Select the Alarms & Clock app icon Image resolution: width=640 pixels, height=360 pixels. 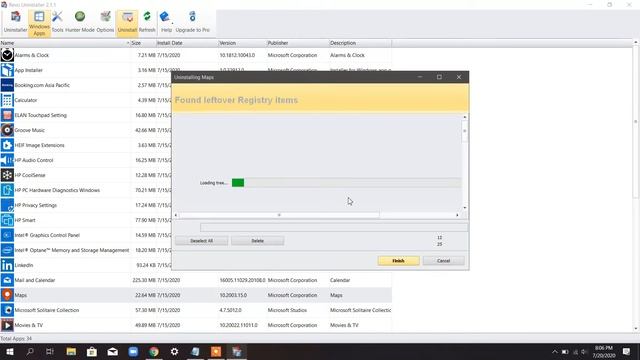click(7, 55)
